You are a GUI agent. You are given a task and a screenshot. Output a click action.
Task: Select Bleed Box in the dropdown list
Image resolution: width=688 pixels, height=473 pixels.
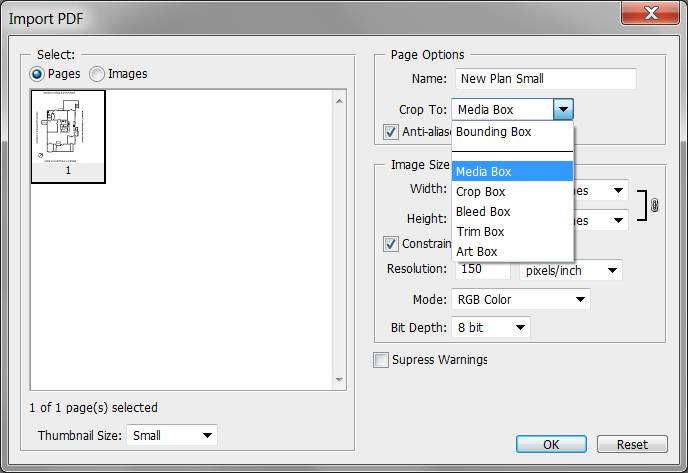tap(483, 211)
